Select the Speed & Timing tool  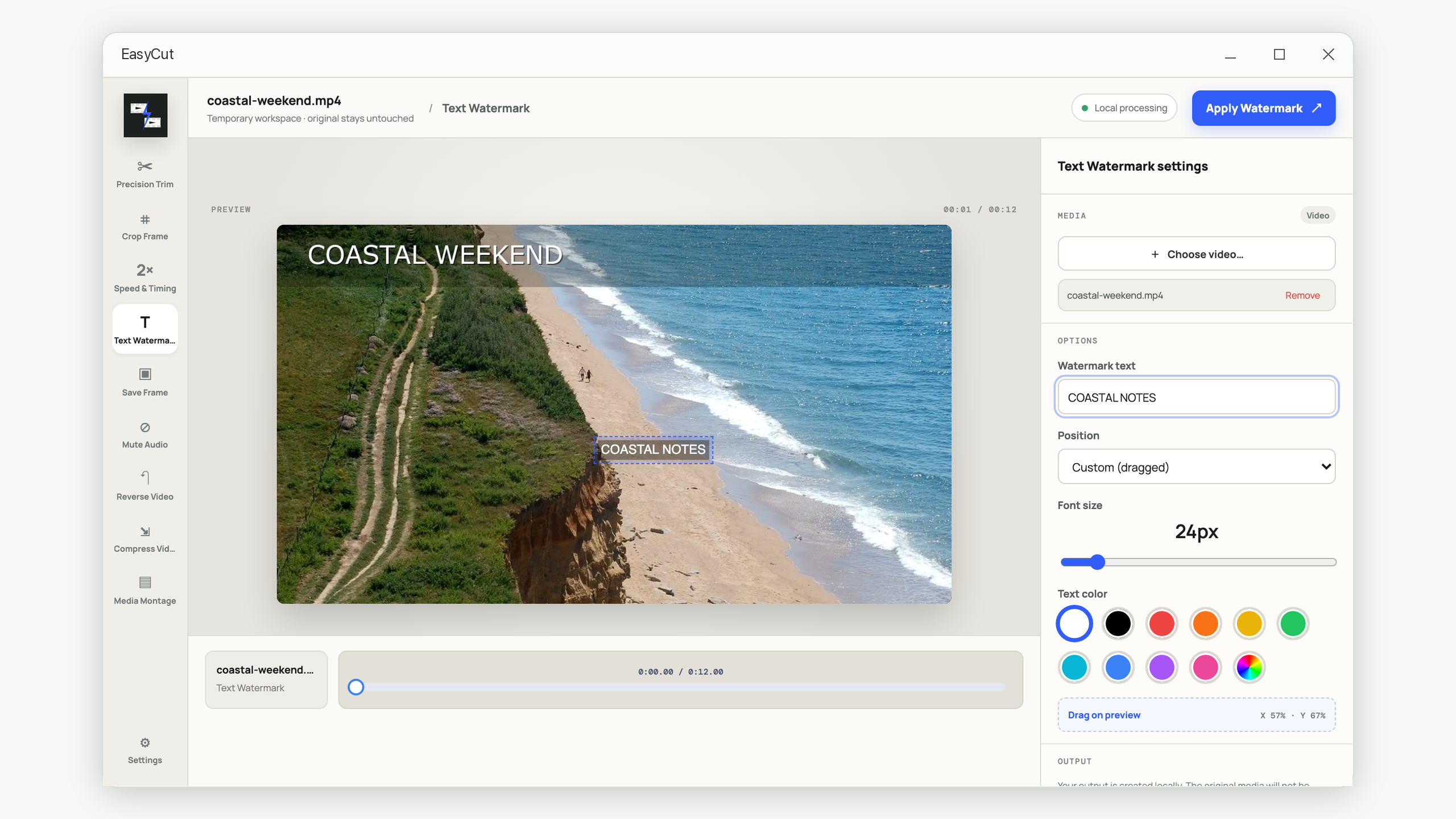(145, 278)
